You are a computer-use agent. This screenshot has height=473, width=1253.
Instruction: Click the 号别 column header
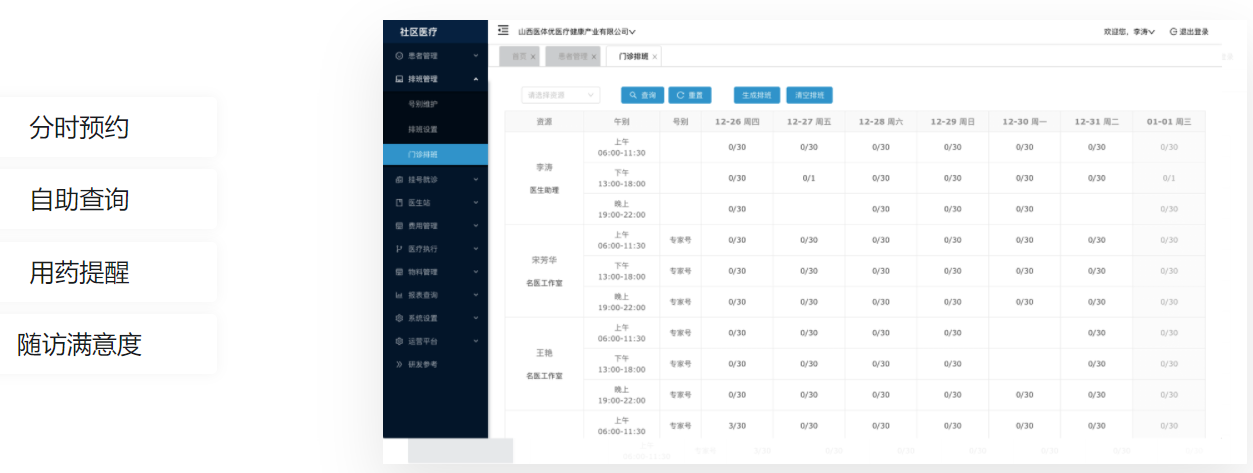(680, 121)
